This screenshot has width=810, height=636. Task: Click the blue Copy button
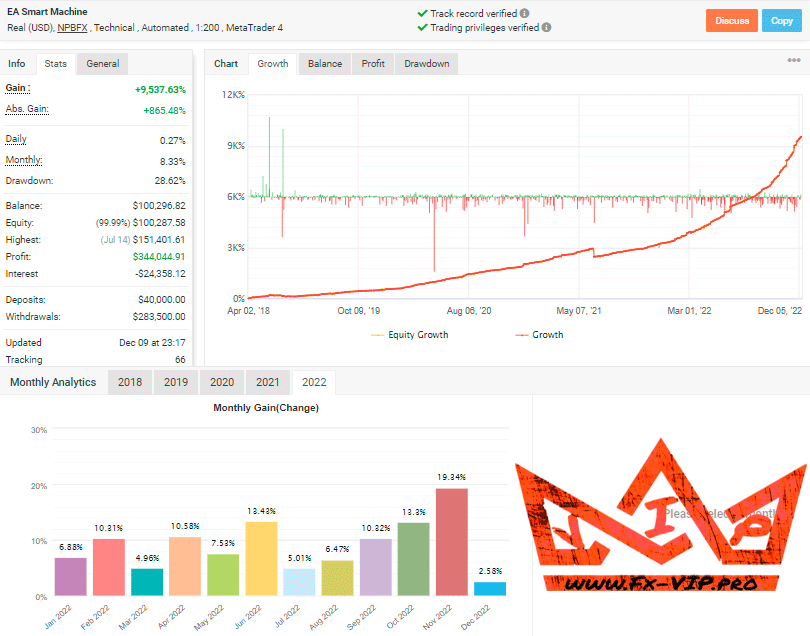click(780, 20)
